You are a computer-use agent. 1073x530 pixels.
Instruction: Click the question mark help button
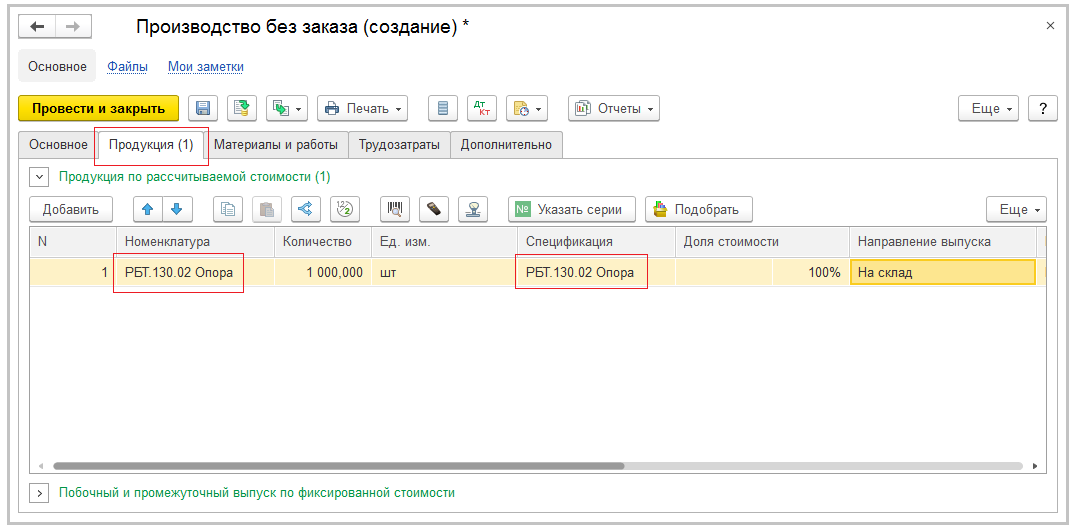1043,108
